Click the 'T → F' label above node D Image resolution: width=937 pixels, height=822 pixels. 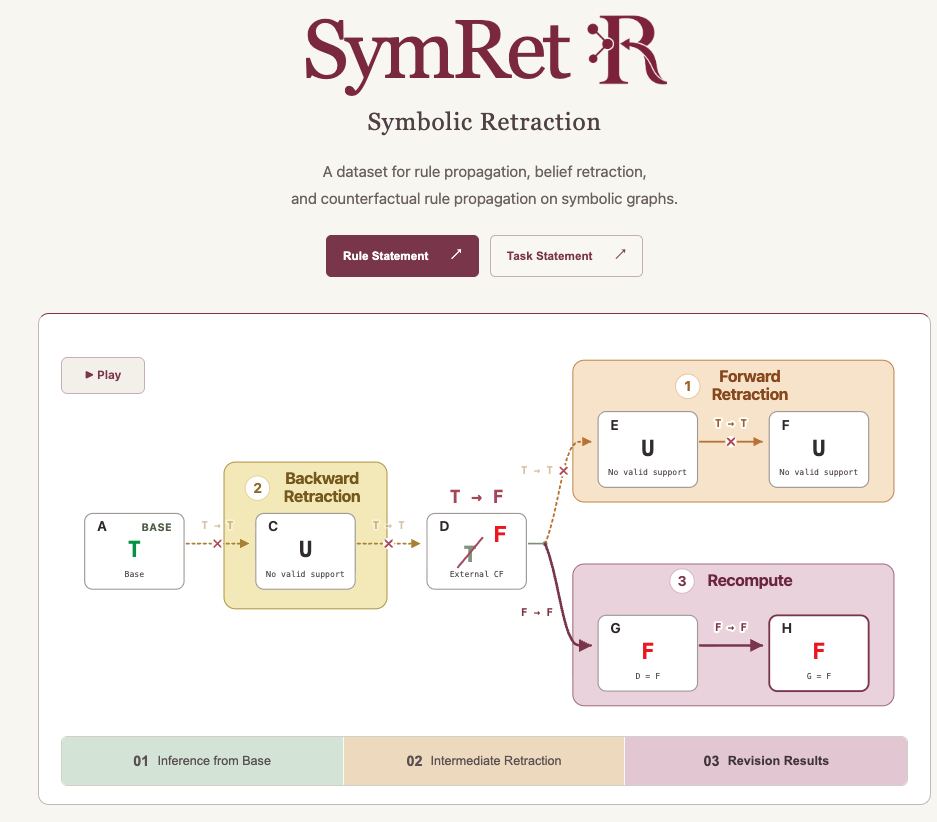pyautogui.click(x=477, y=497)
